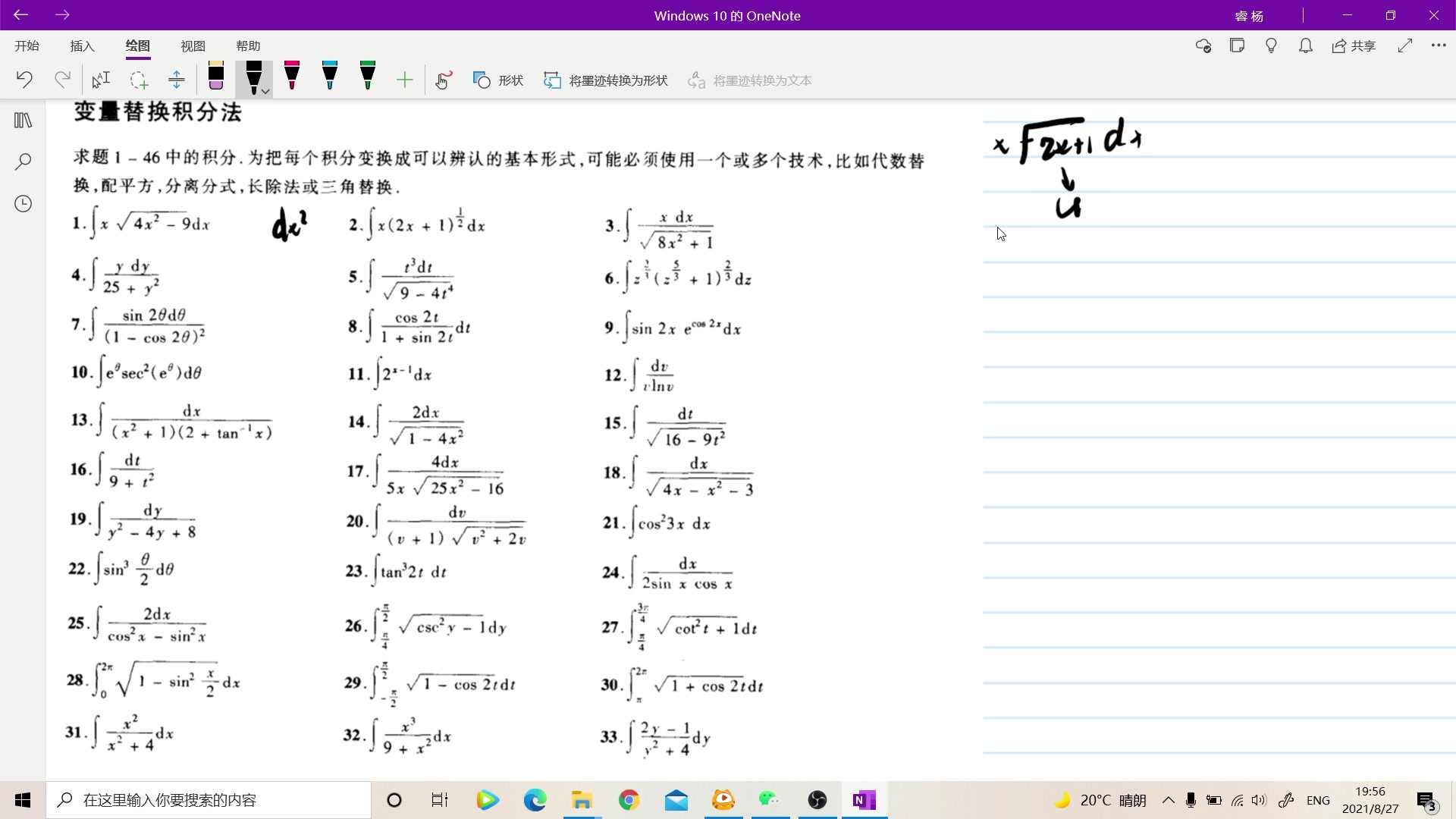Click the 共享 share button
The height and width of the screenshot is (819, 1456).
coord(1354,46)
